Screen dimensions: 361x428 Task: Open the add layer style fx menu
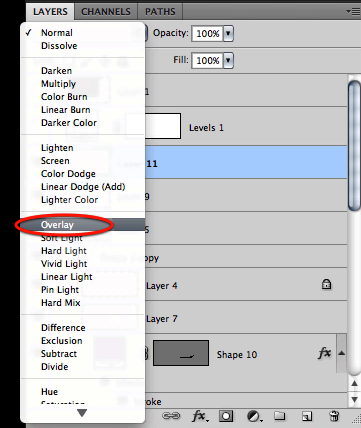[200, 416]
